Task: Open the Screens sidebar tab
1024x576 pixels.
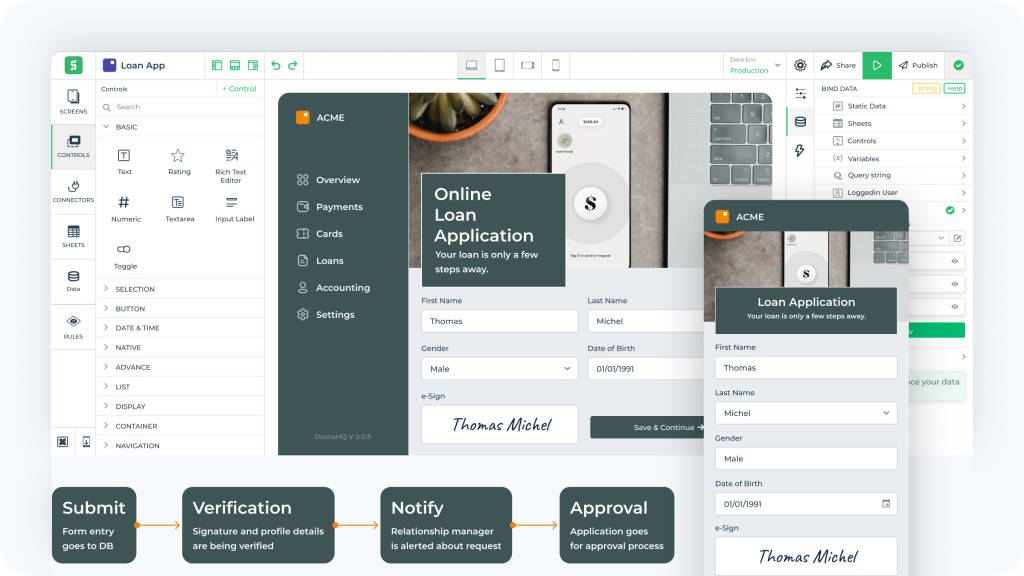Action: pyautogui.click(x=73, y=102)
